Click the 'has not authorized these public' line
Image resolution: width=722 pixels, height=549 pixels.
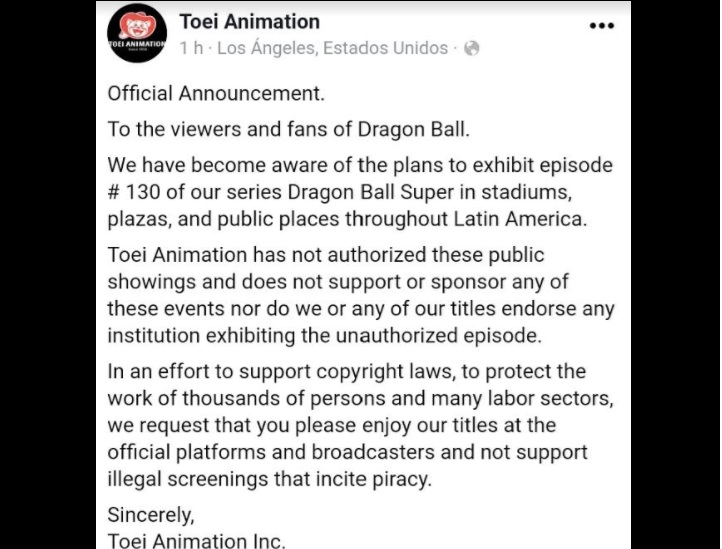tap(326, 255)
